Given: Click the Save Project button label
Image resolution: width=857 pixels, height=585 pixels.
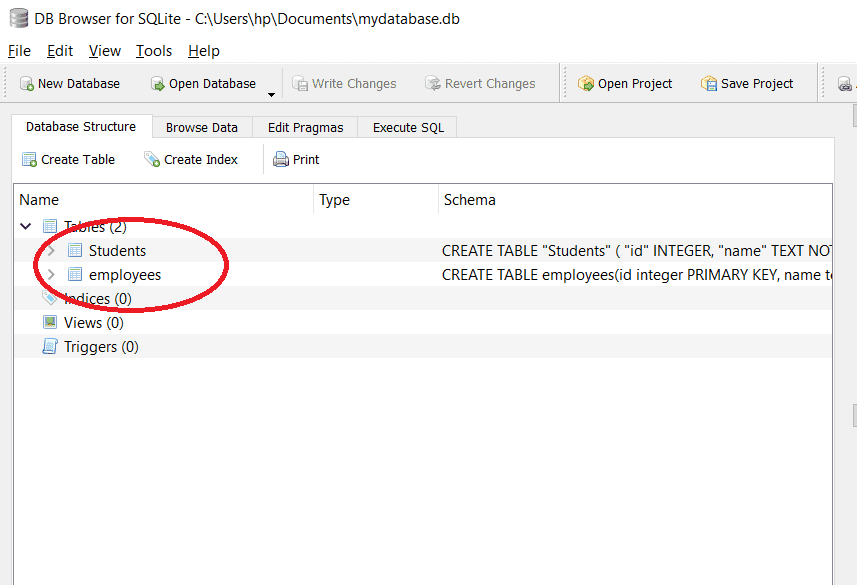Looking at the screenshot, I should [x=756, y=84].
